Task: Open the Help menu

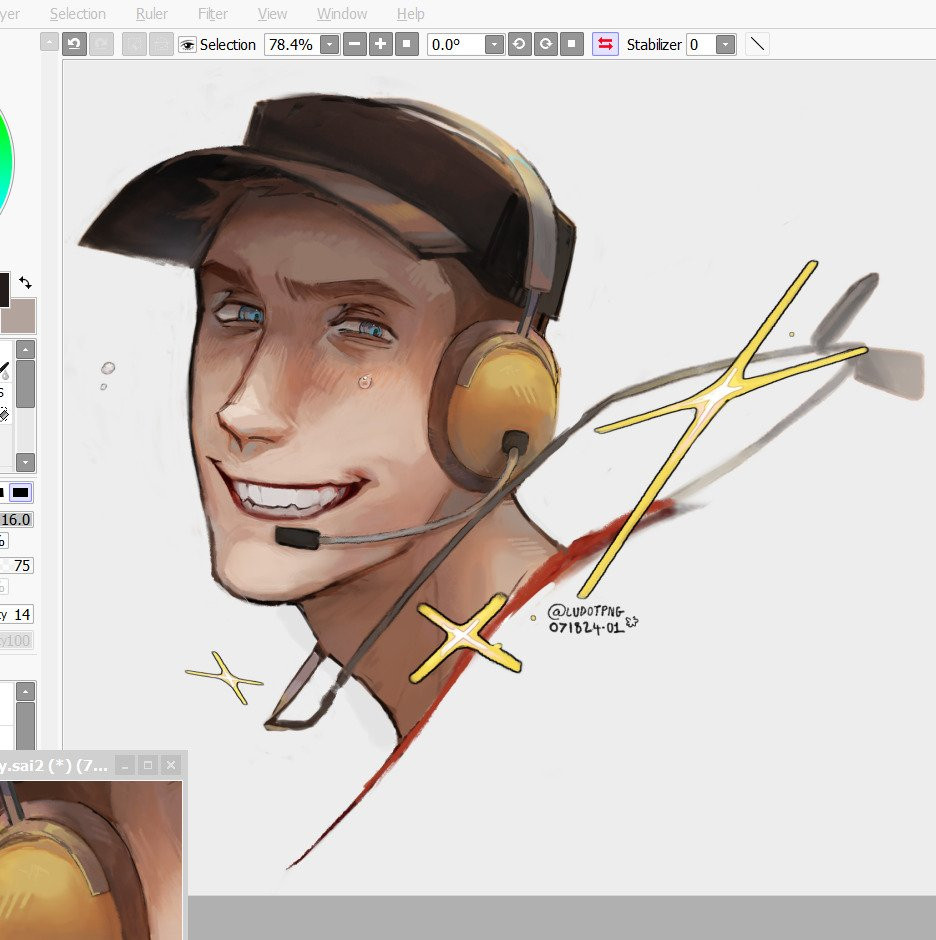Action: pos(410,14)
